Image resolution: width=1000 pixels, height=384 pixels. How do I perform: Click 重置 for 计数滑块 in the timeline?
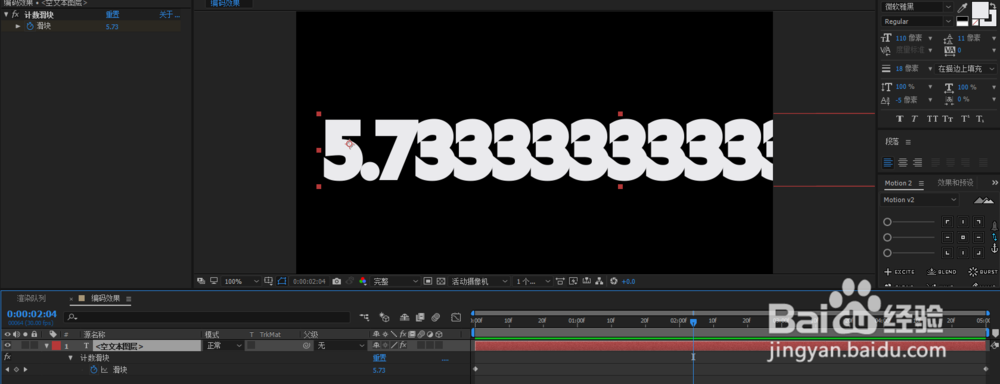click(x=379, y=358)
